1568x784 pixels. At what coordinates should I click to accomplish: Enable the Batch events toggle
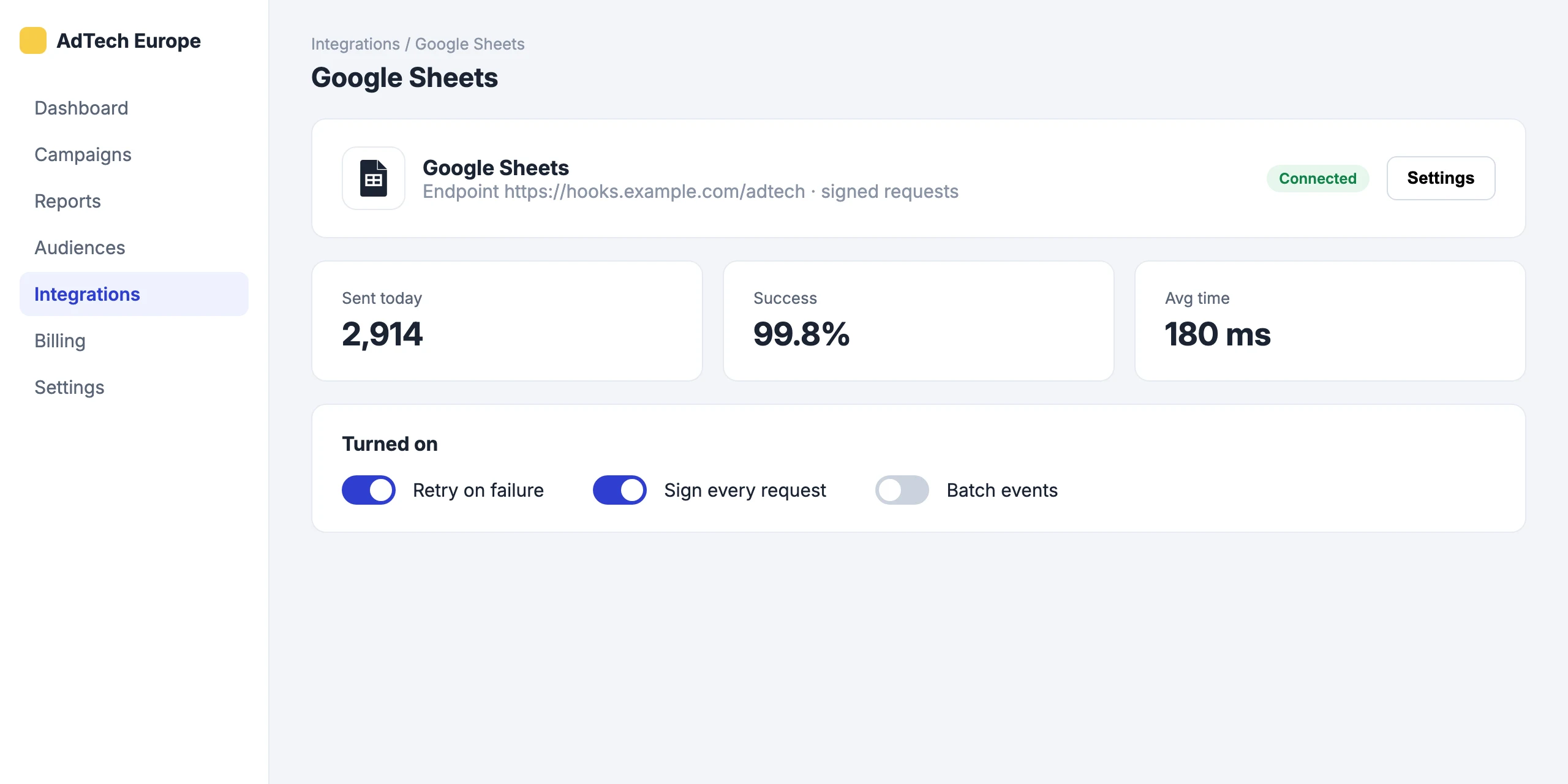point(902,490)
